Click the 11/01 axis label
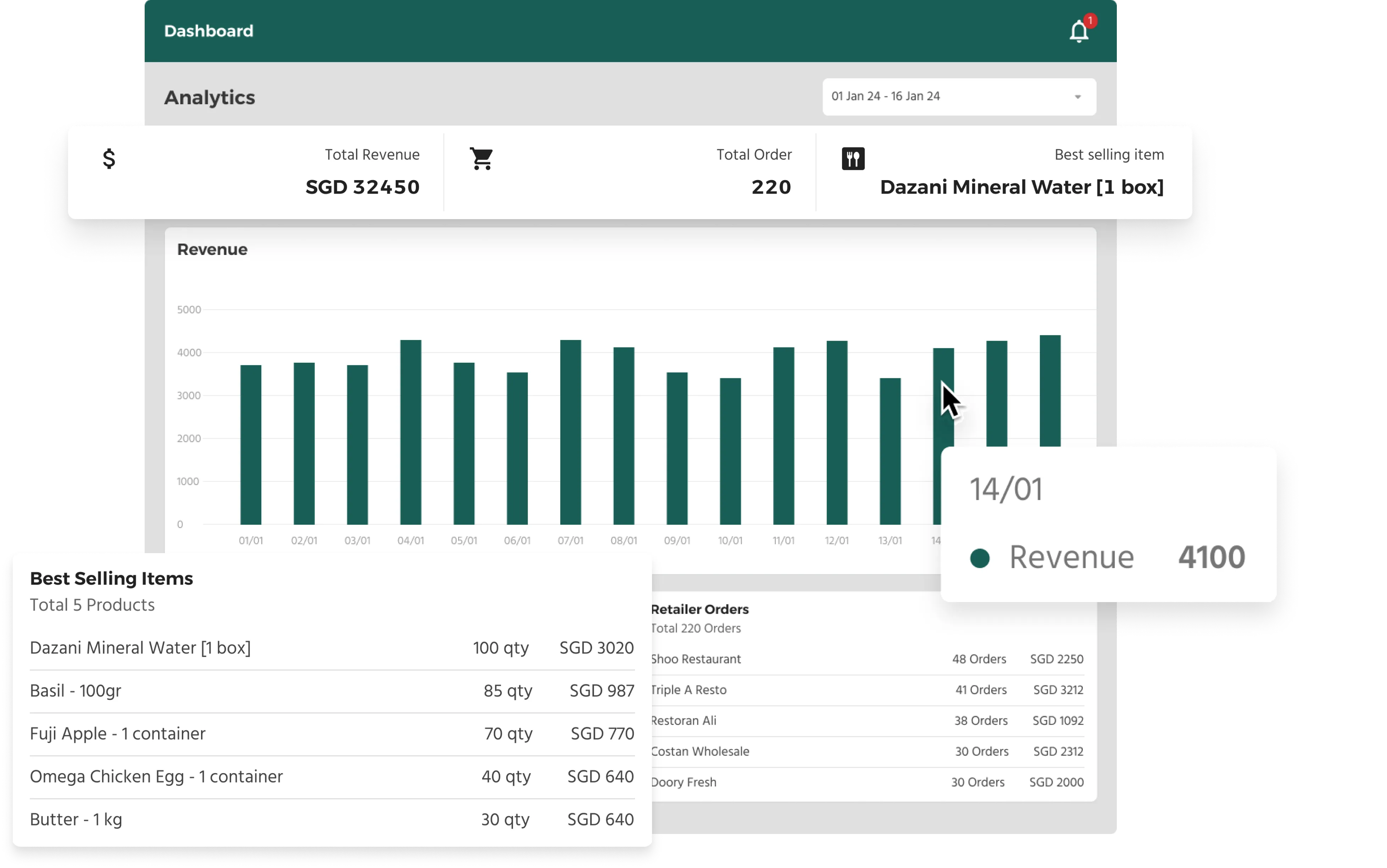The height and width of the screenshot is (868, 1387). (x=783, y=541)
